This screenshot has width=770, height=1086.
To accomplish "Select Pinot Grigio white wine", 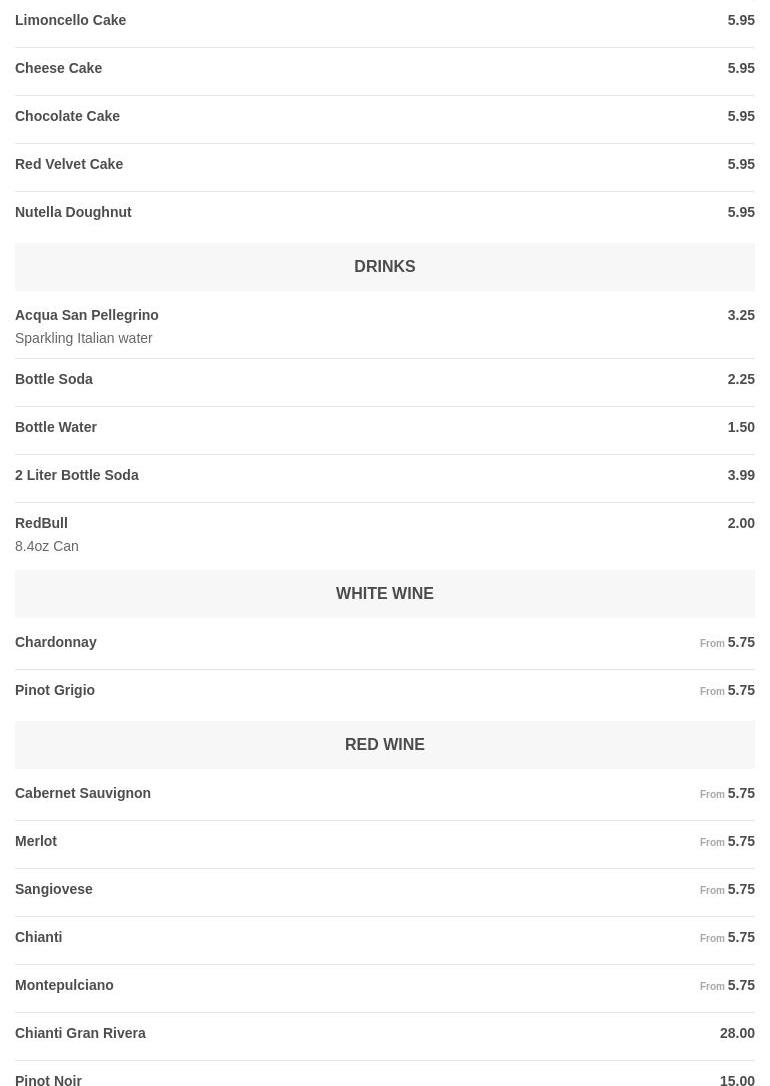I will click(55, 690).
